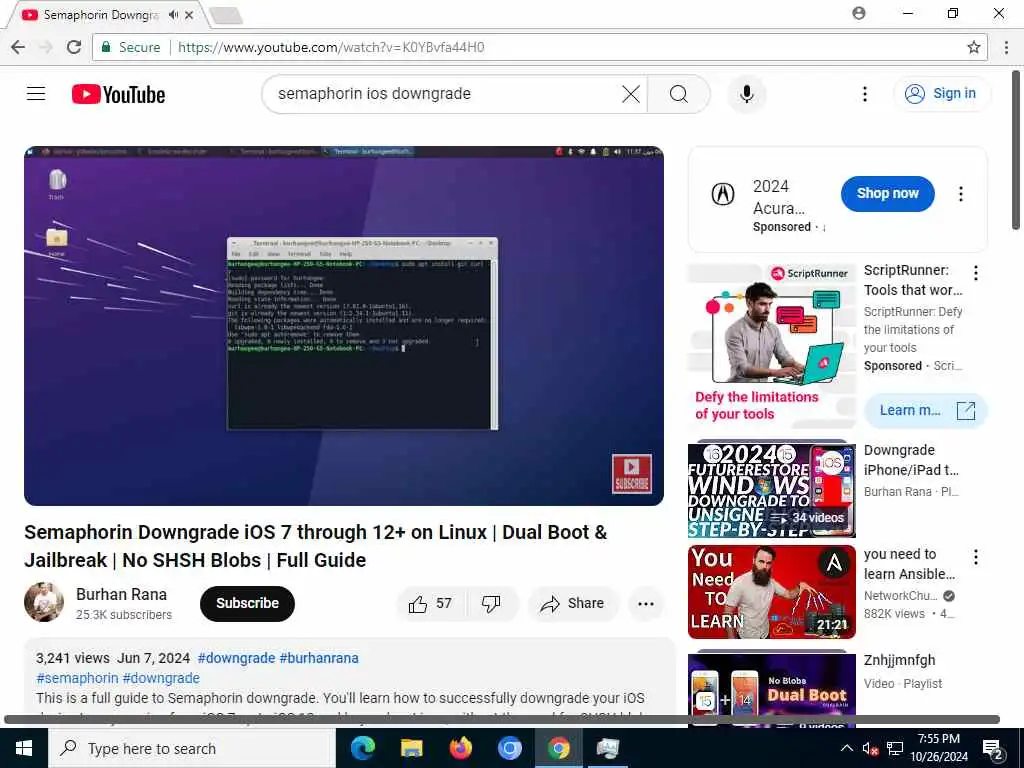Click the Sign in button
This screenshot has height=768, width=1024.
[941, 94]
